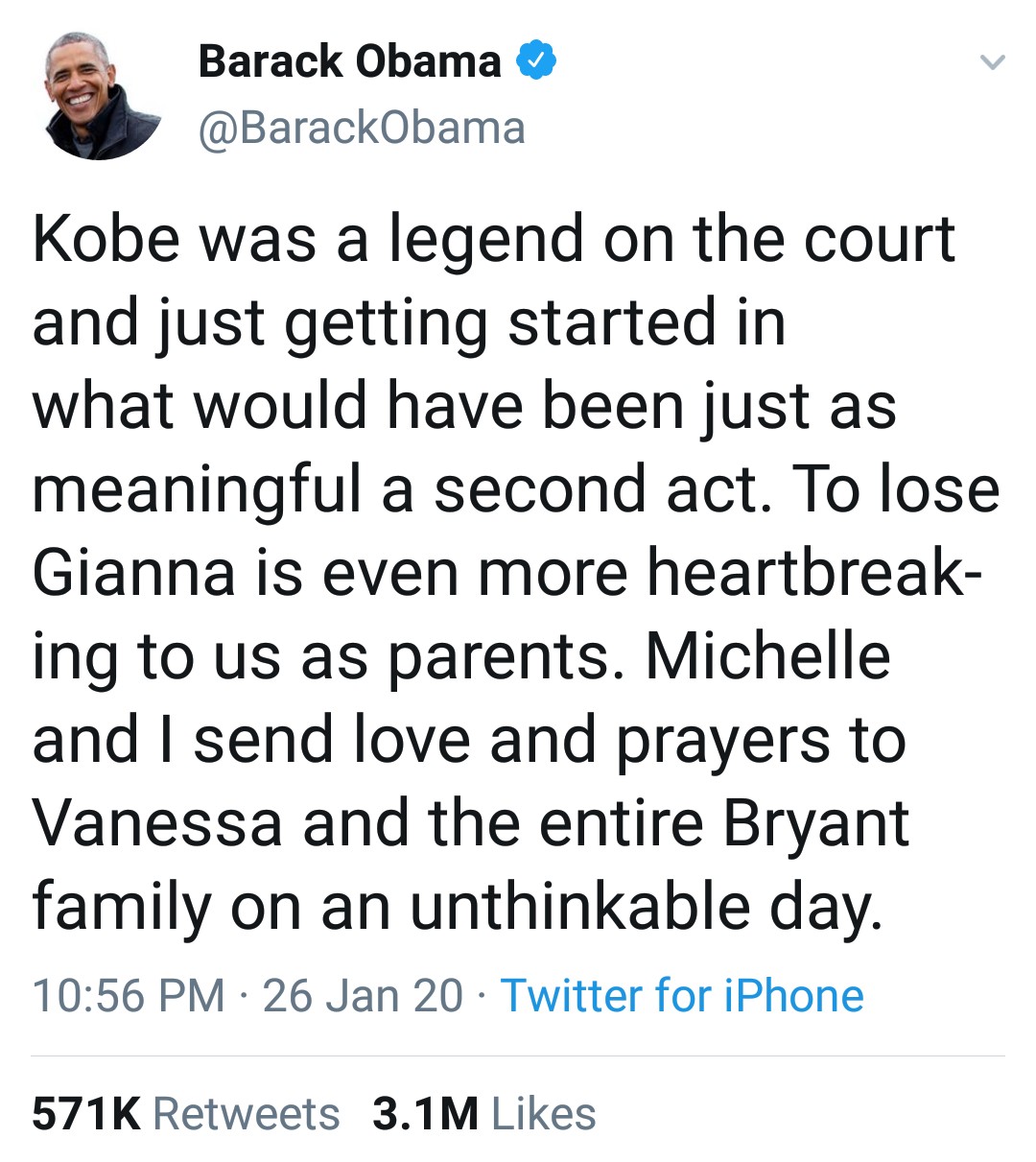This screenshot has height=1162, width=1036.
Task: Click the 26 Jan 20 date
Action: tap(363, 995)
